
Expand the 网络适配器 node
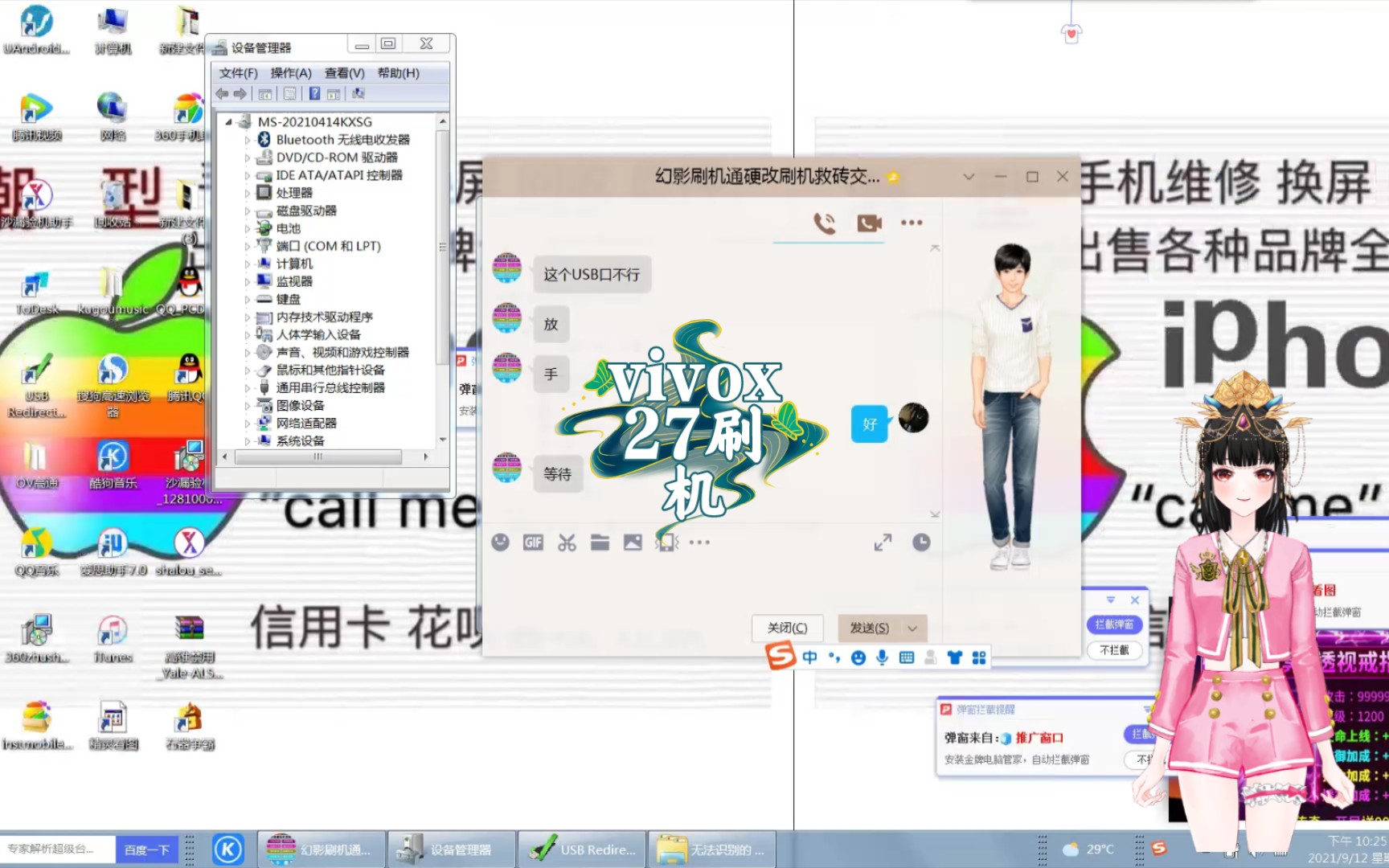click(248, 423)
